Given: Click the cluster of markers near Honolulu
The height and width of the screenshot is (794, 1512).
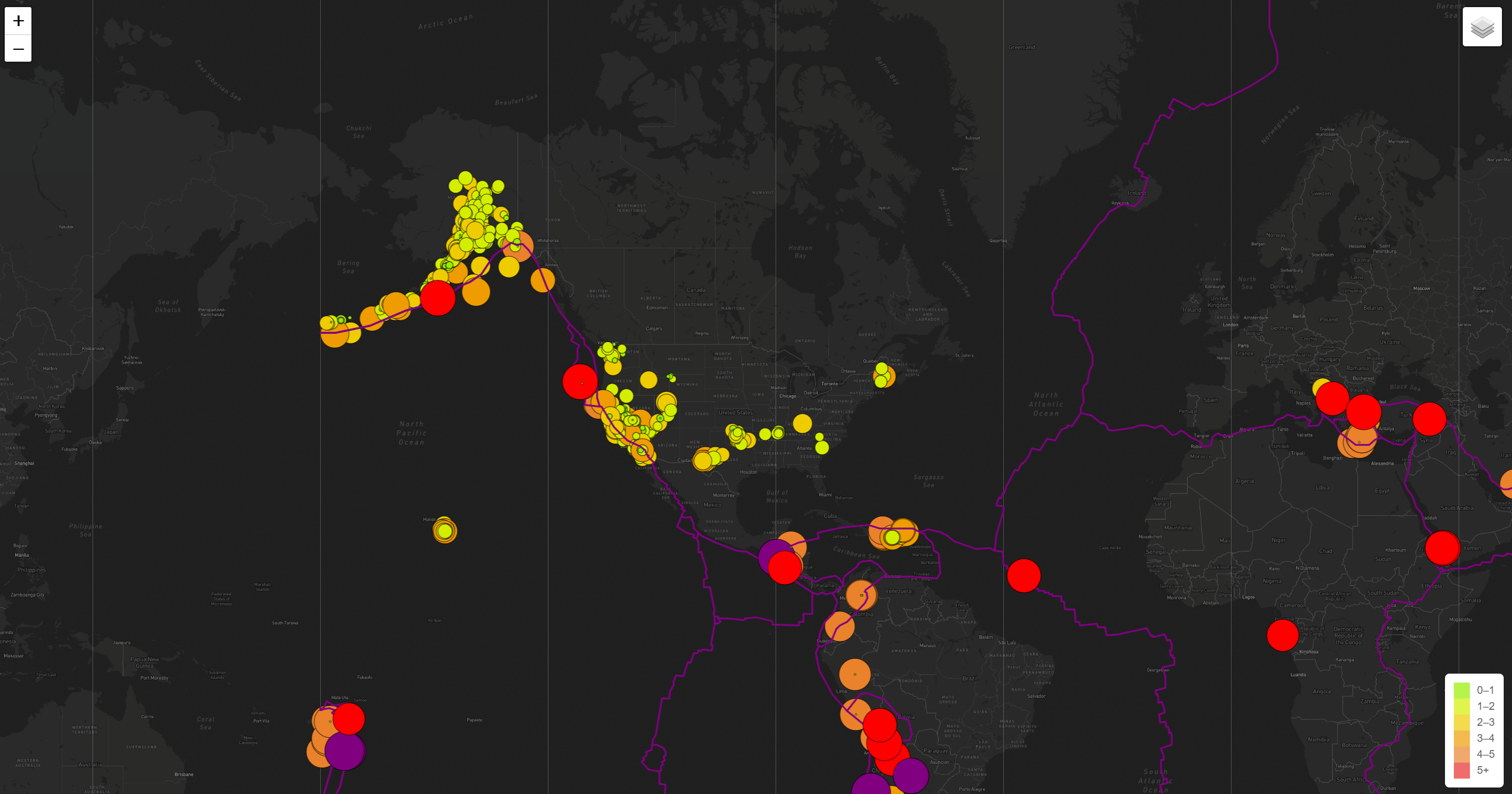Looking at the screenshot, I should tap(445, 532).
